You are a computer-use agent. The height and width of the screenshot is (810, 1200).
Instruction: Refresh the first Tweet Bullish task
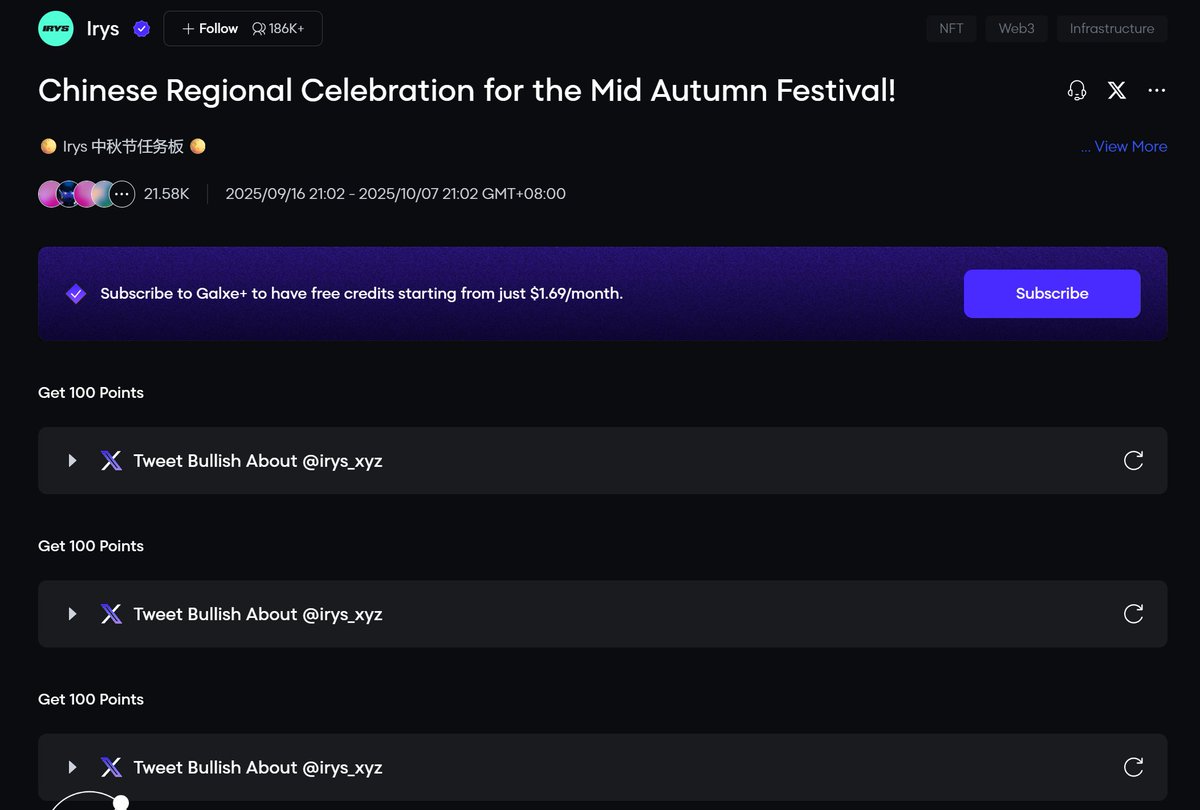1133,460
